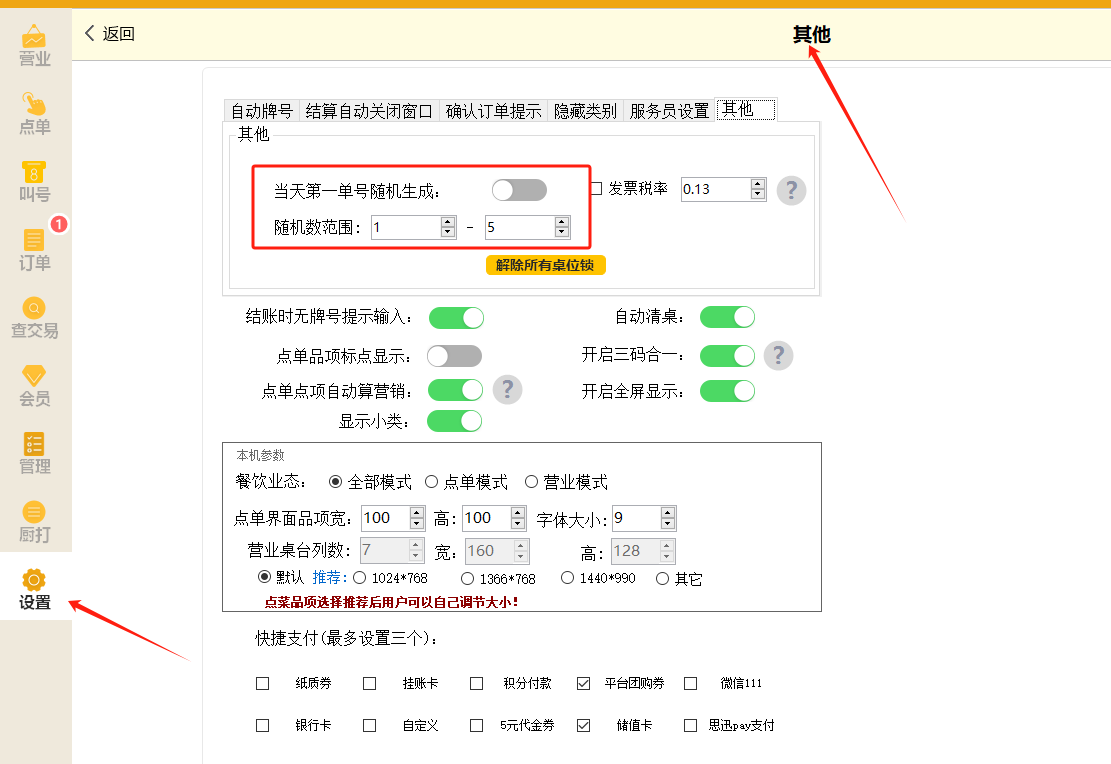Open the 厨打 kitchen print icon
Screen dimensions: 1111x764
[x=35, y=521]
